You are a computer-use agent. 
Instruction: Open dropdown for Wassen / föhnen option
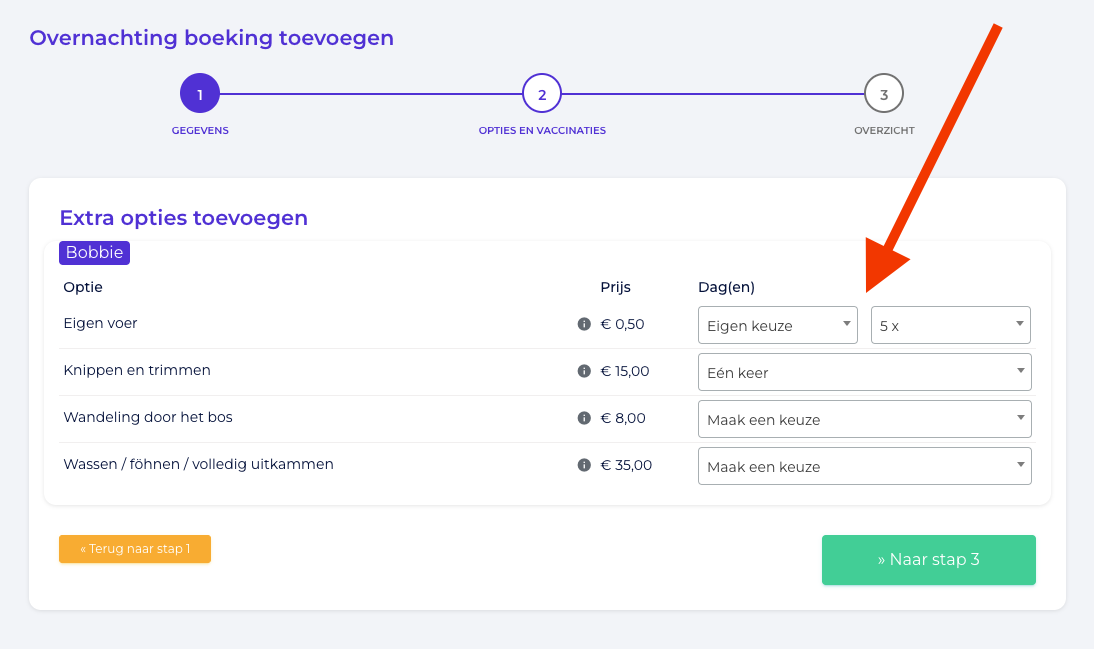(x=864, y=466)
